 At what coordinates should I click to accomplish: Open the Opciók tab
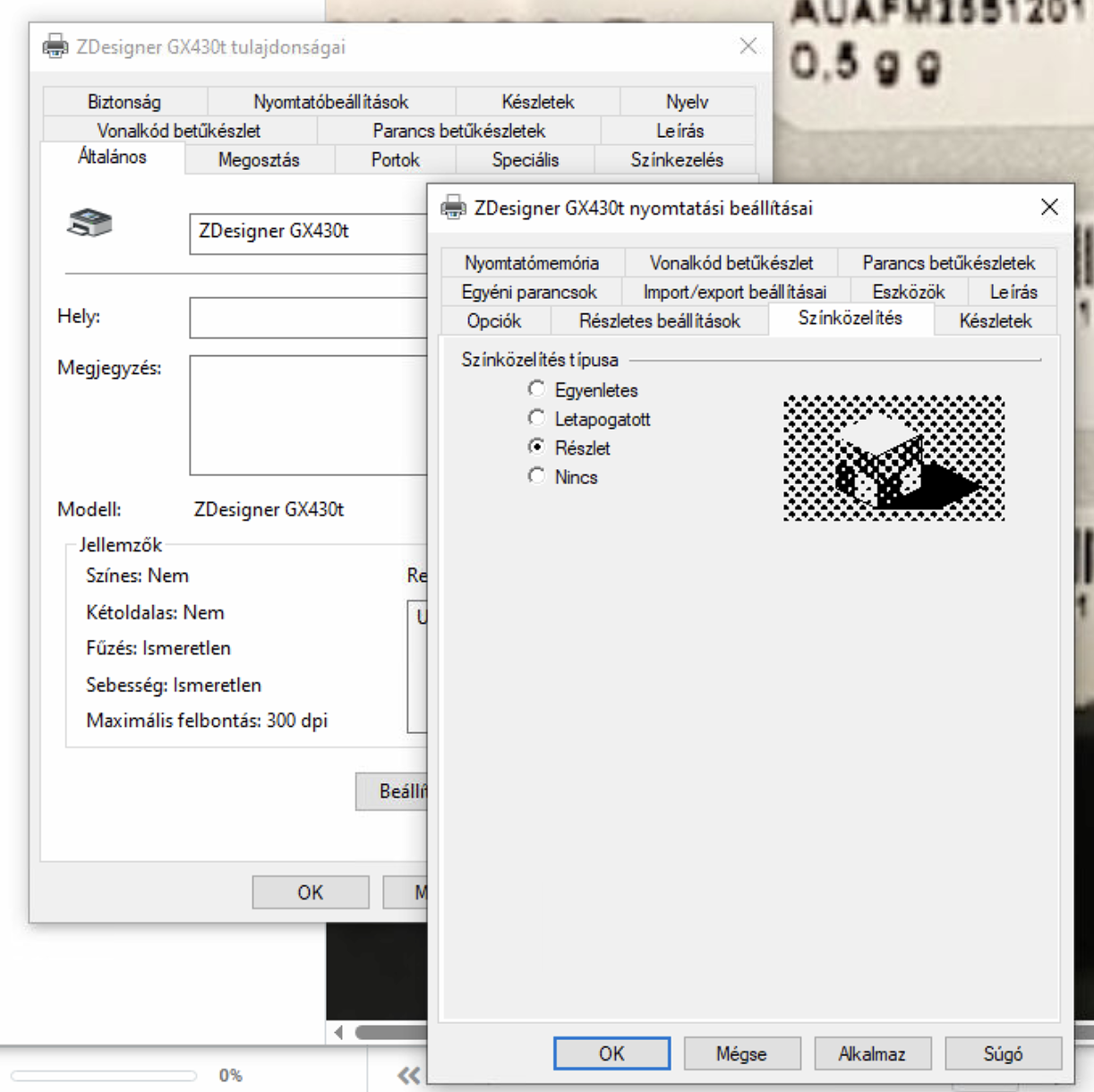pyautogui.click(x=494, y=321)
